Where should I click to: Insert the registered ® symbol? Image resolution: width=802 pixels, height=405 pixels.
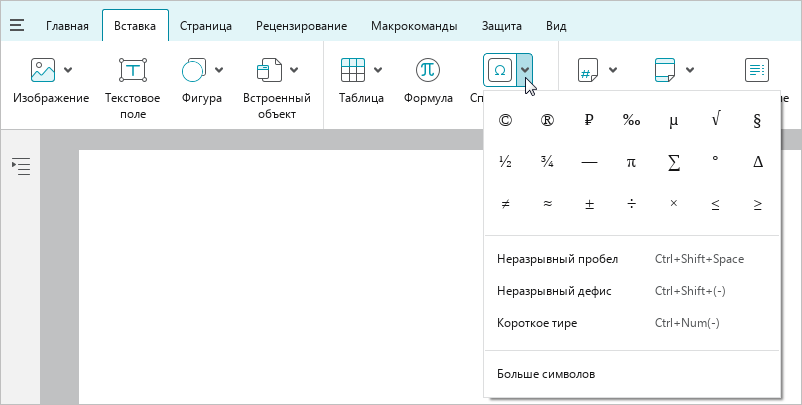[x=547, y=121]
